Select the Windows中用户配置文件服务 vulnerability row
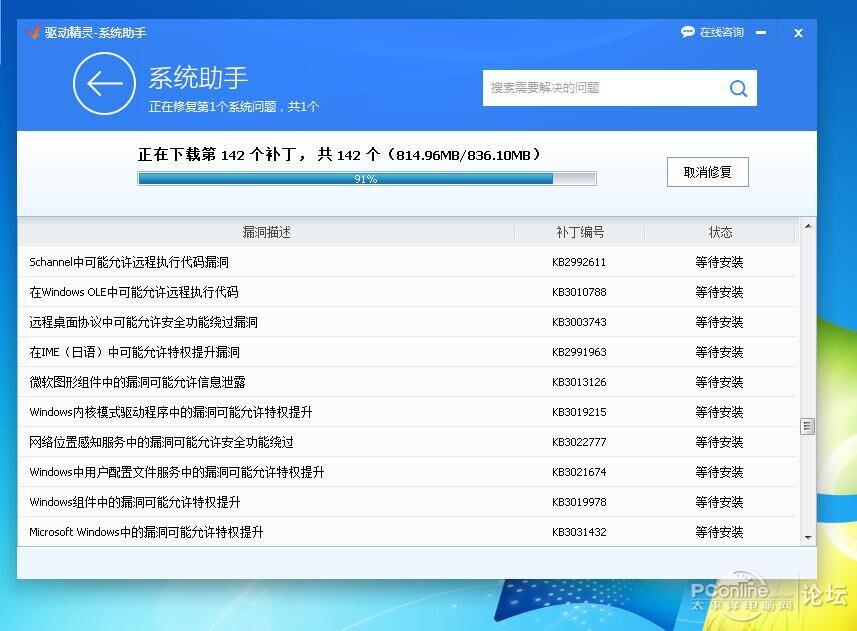 (409, 472)
